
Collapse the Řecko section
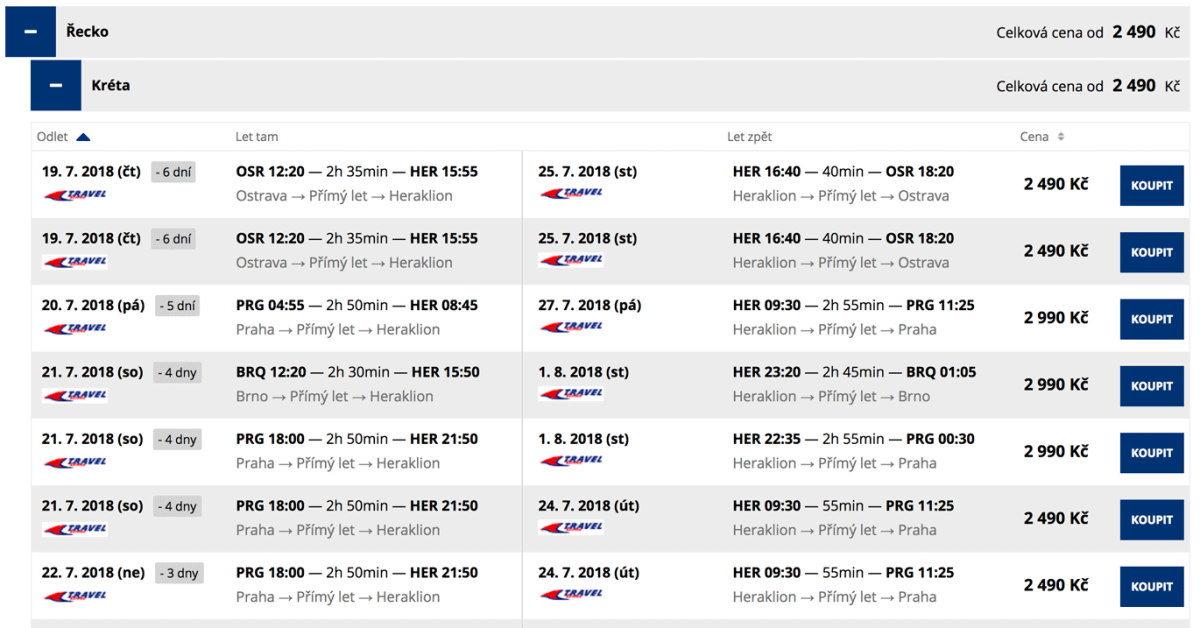(30, 32)
